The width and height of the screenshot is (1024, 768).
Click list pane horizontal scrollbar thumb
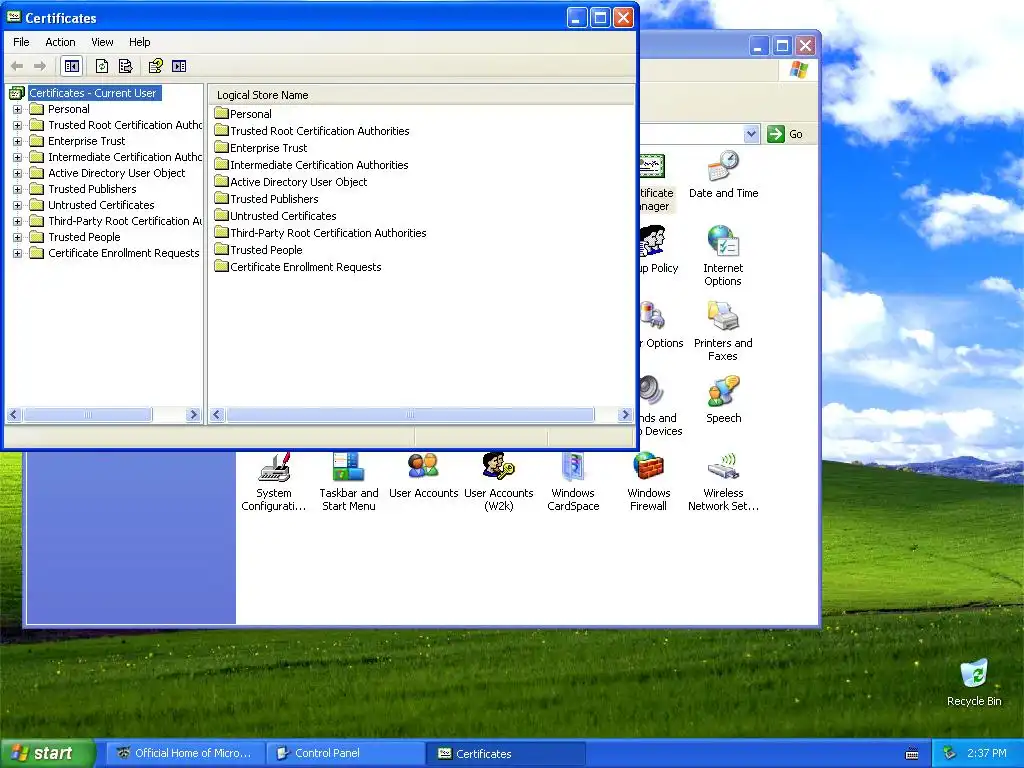[410, 415]
